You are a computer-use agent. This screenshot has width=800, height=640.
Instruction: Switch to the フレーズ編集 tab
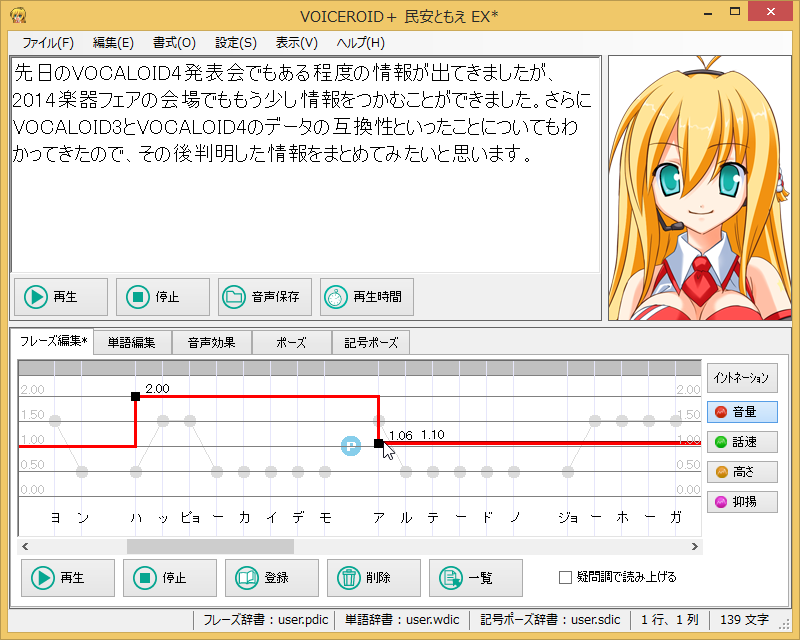point(53,341)
